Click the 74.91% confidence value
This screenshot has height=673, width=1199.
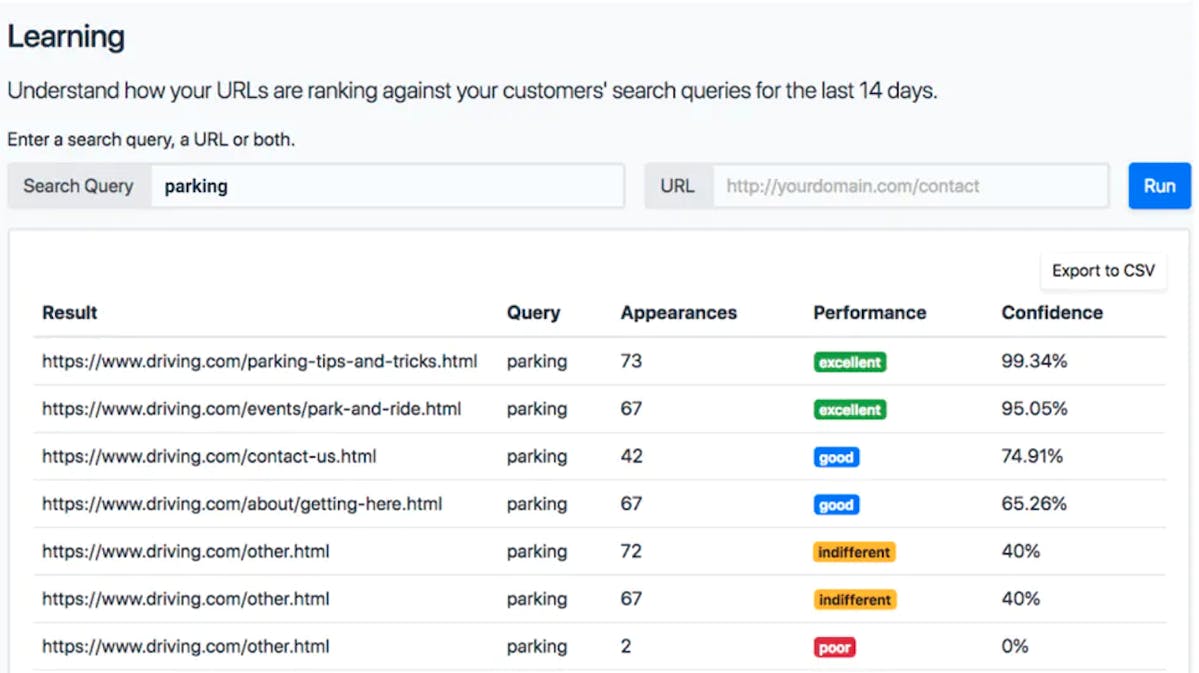coord(1032,457)
